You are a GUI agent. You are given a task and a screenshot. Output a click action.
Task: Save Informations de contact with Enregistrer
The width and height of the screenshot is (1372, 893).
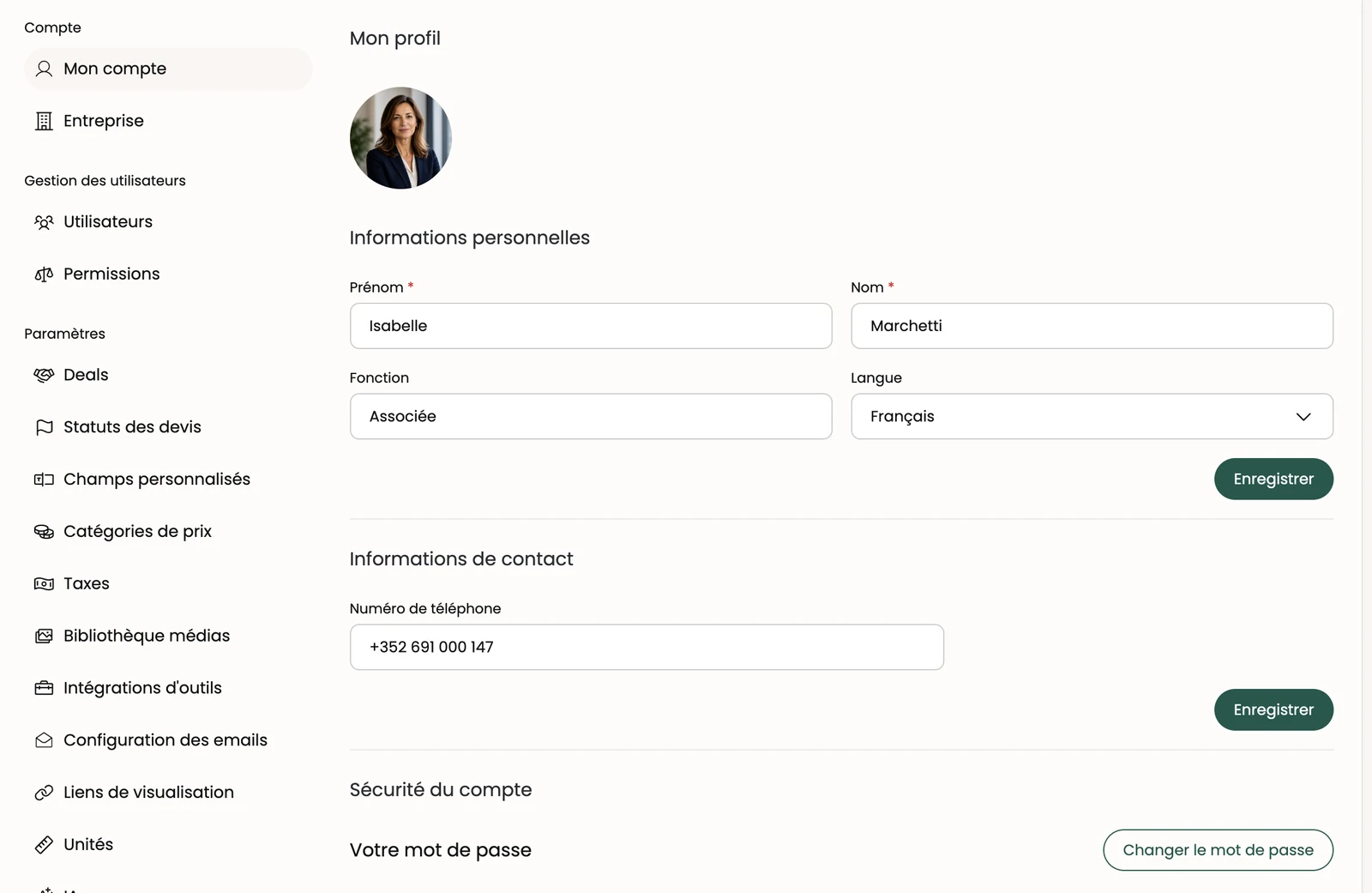pyautogui.click(x=1273, y=709)
